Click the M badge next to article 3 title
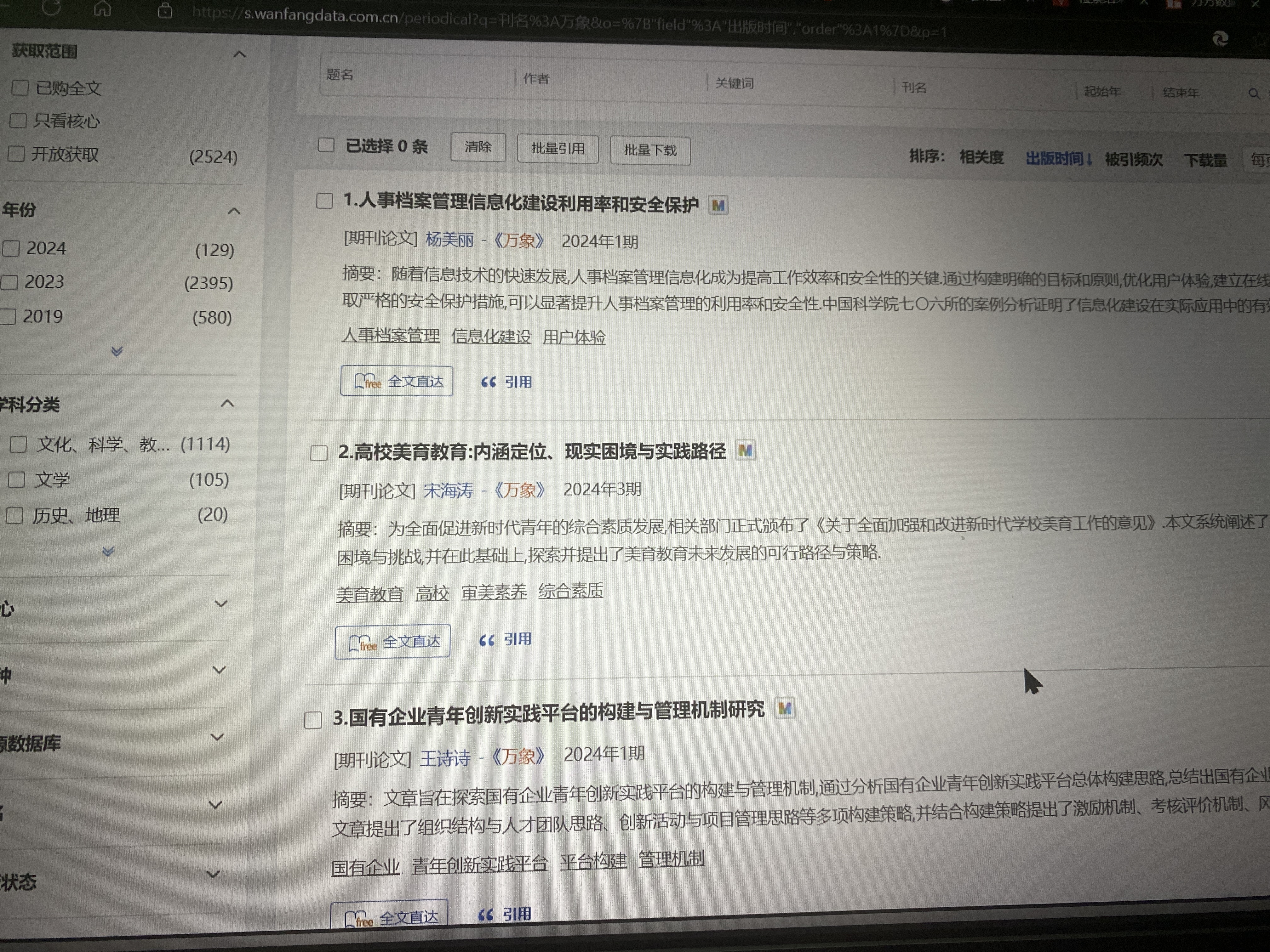 [x=784, y=709]
